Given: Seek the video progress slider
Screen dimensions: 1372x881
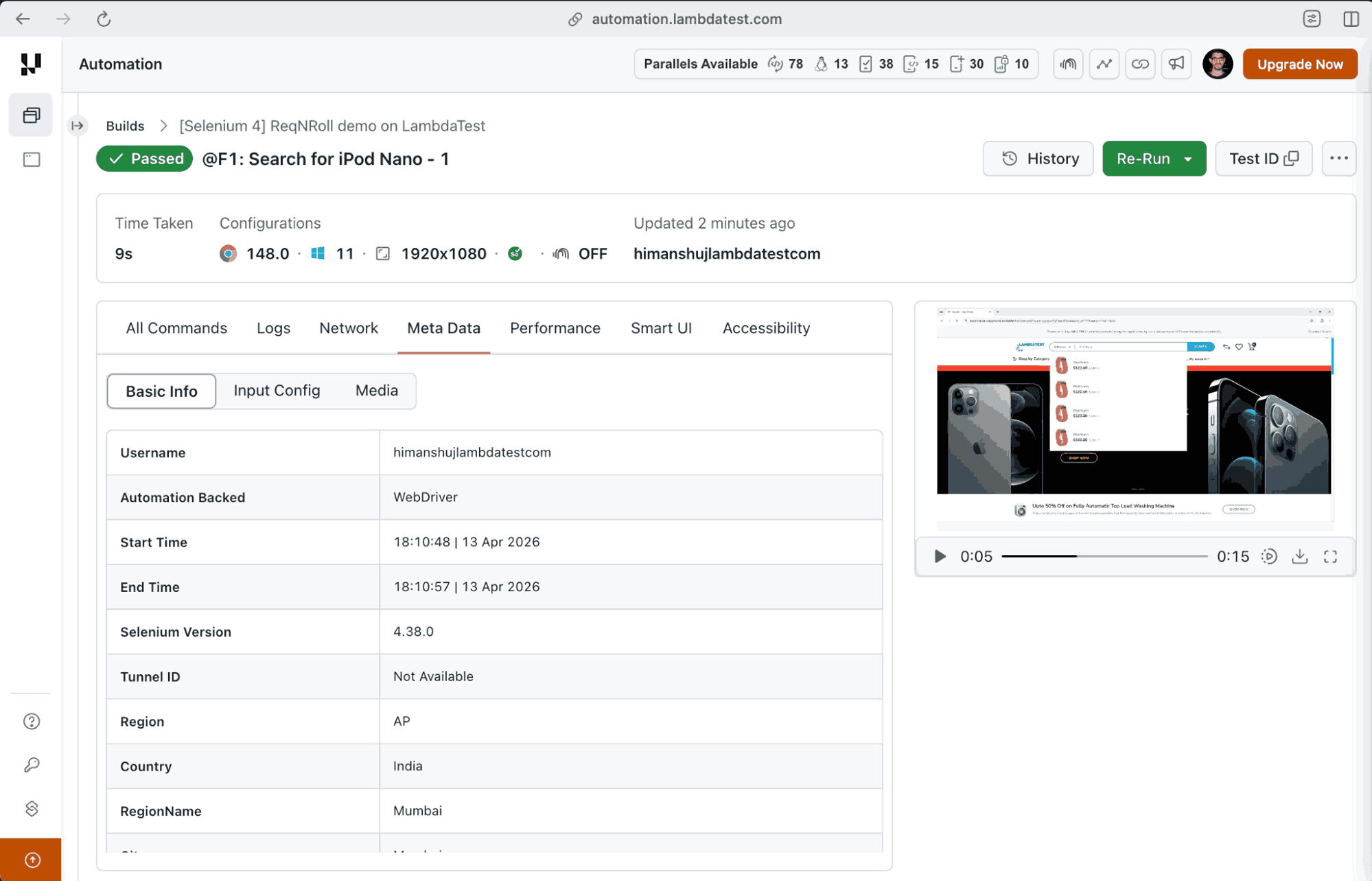Looking at the screenshot, I should (1105, 556).
